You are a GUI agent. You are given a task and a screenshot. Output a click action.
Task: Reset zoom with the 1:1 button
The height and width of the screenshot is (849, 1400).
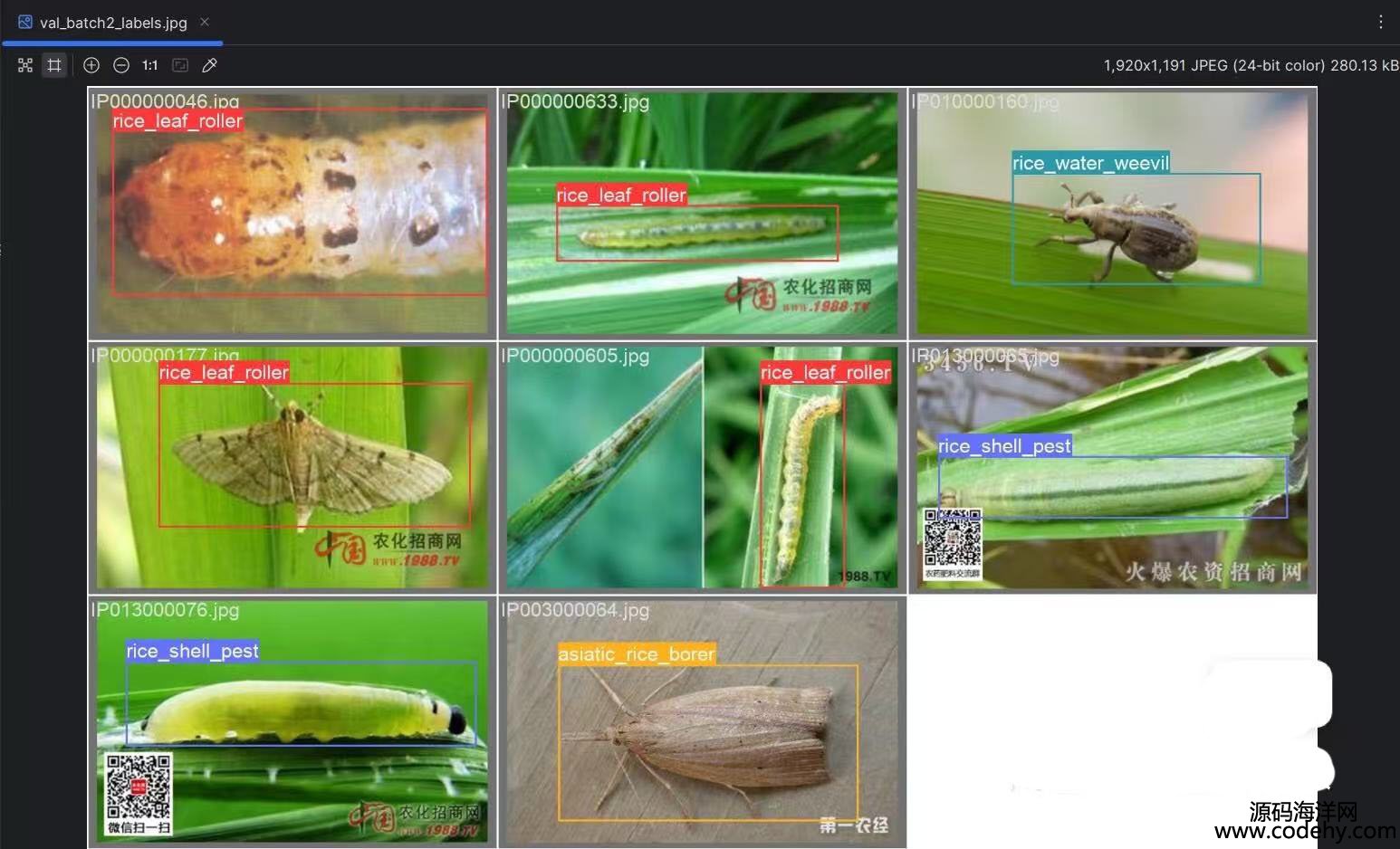150,65
